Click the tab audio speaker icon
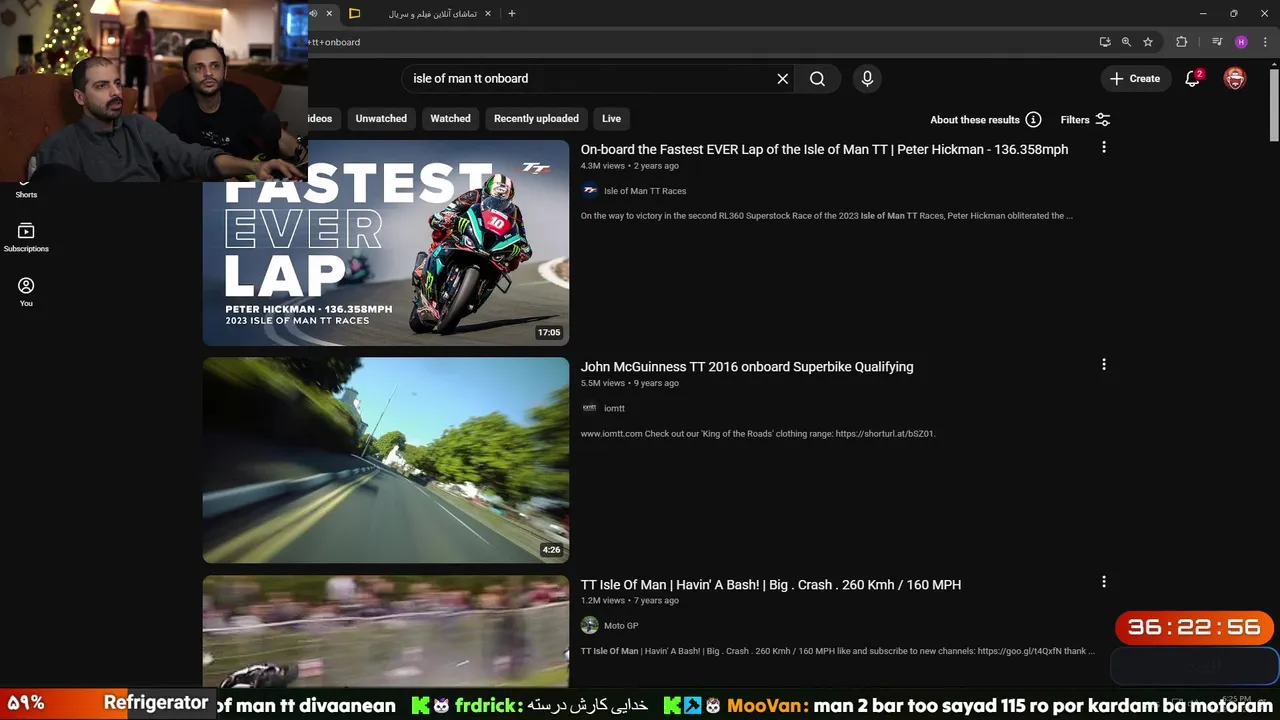The image size is (1280, 720). [313, 14]
